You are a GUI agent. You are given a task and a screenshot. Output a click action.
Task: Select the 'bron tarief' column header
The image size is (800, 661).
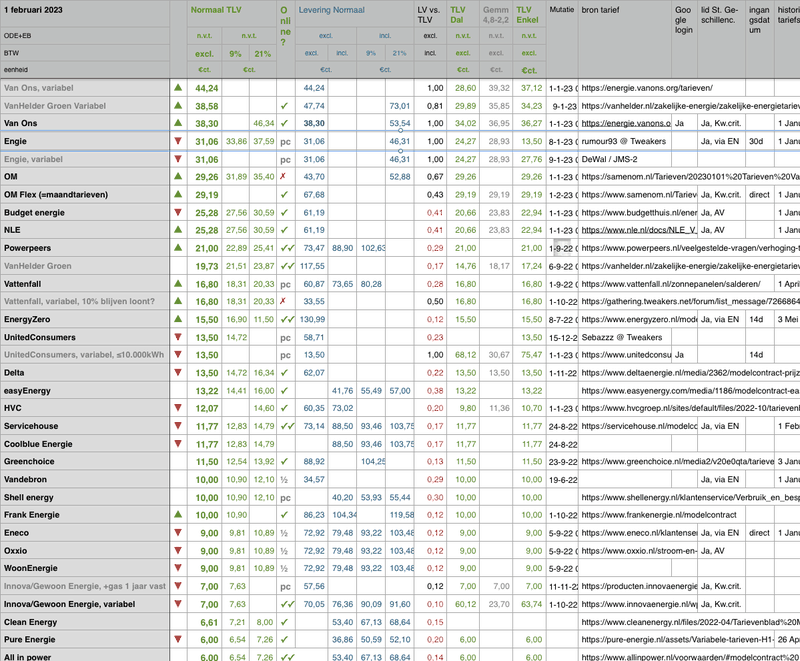pyautogui.click(x=601, y=10)
